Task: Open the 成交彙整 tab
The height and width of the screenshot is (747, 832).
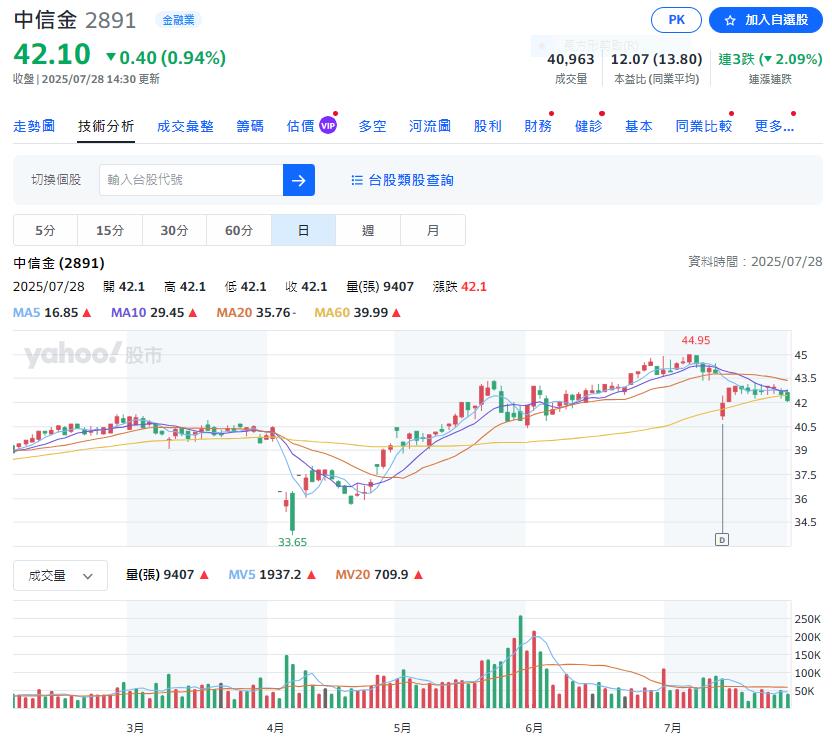Action: click(x=185, y=126)
